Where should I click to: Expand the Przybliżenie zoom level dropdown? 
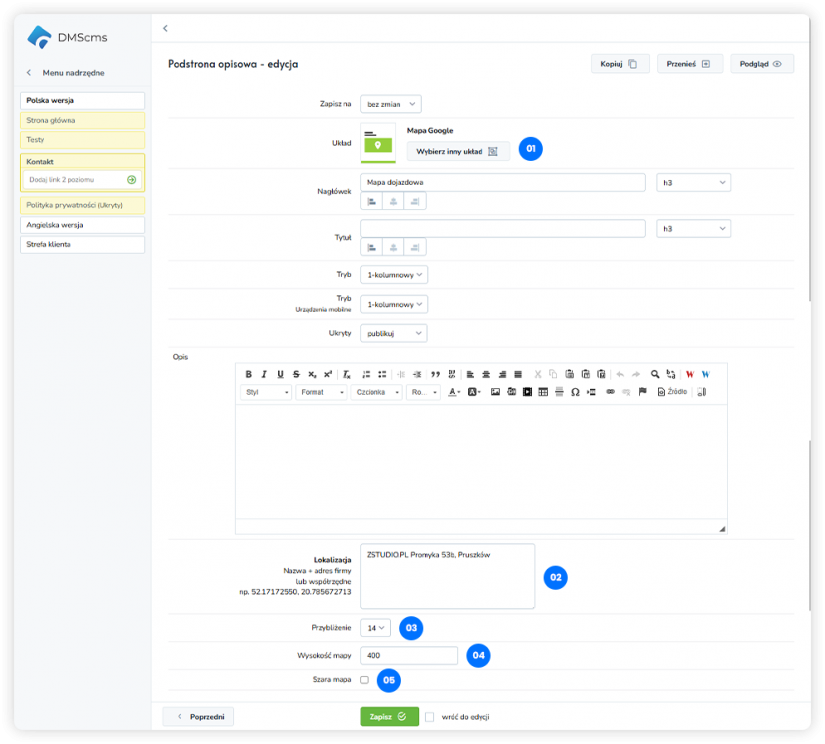[x=375, y=627]
